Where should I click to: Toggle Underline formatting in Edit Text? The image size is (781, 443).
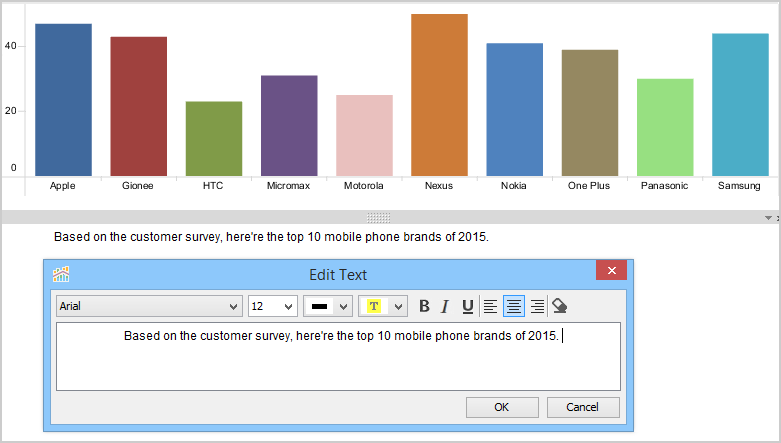(x=467, y=306)
